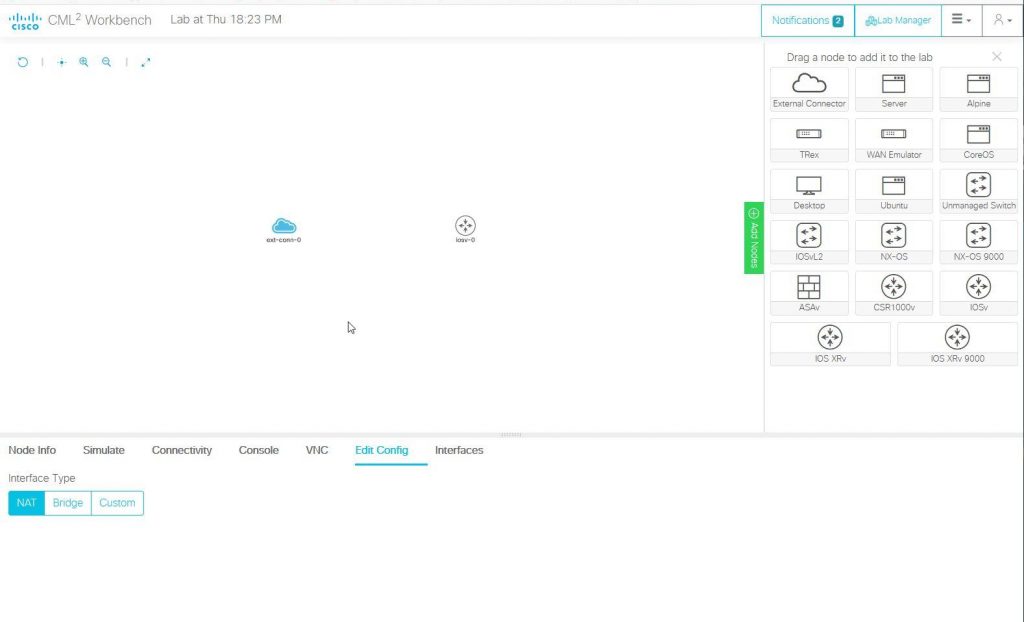Open the VNC tab
1024x622 pixels.
317,450
